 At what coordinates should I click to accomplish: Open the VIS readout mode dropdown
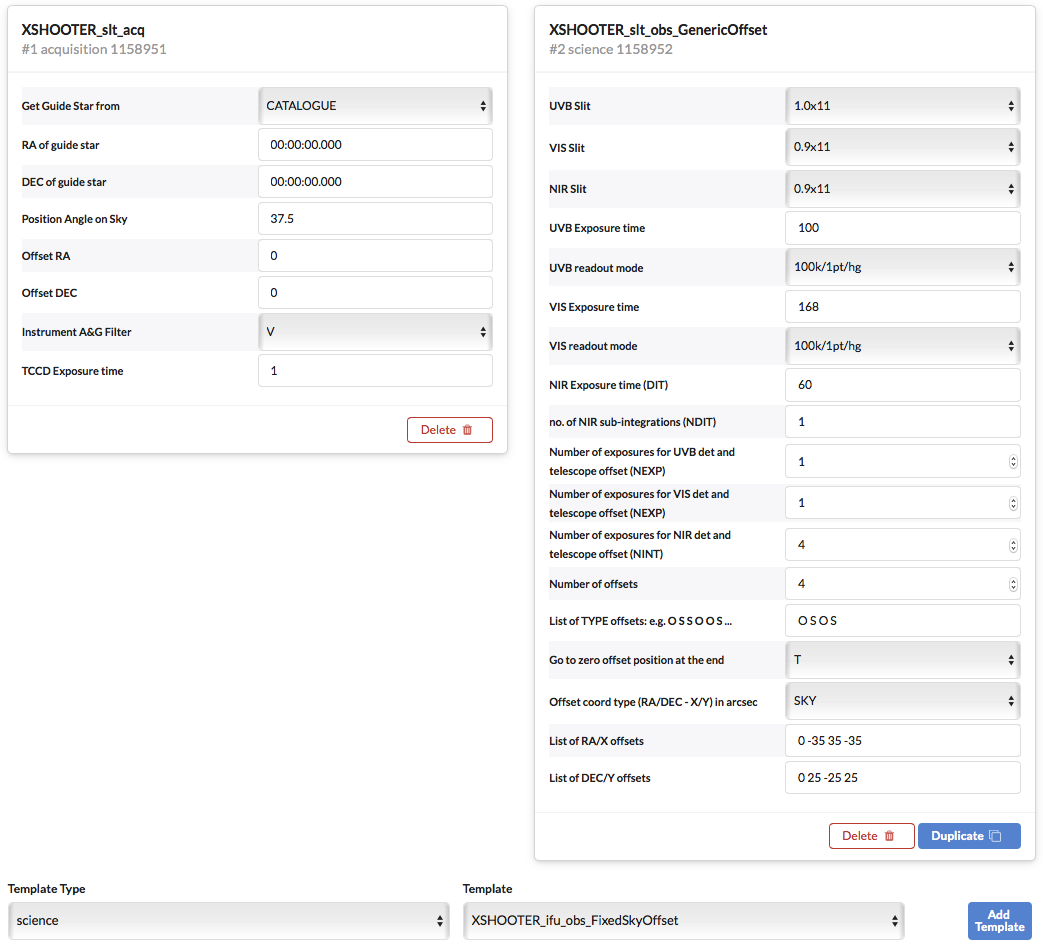(902, 346)
